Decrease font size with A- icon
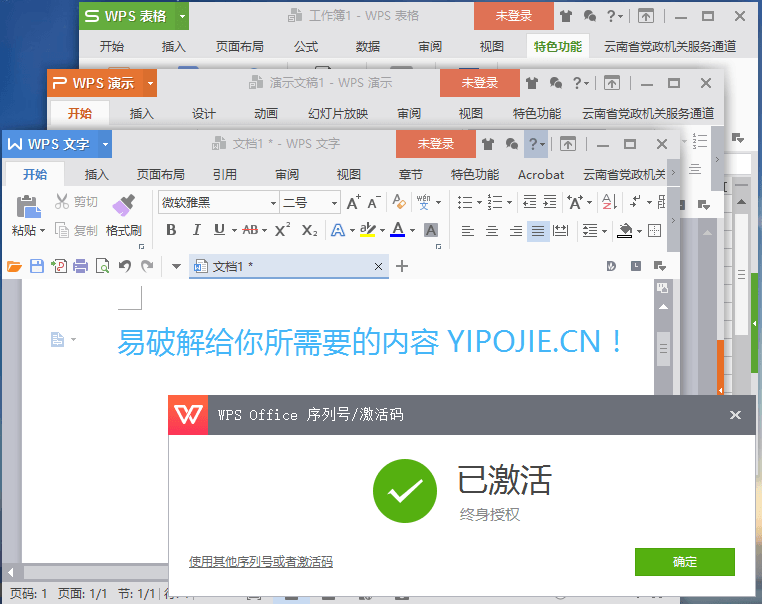 (x=374, y=202)
